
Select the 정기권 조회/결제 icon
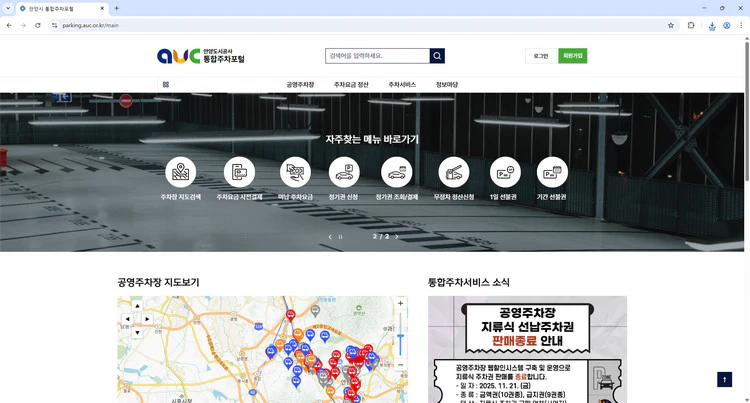click(396, 173)
